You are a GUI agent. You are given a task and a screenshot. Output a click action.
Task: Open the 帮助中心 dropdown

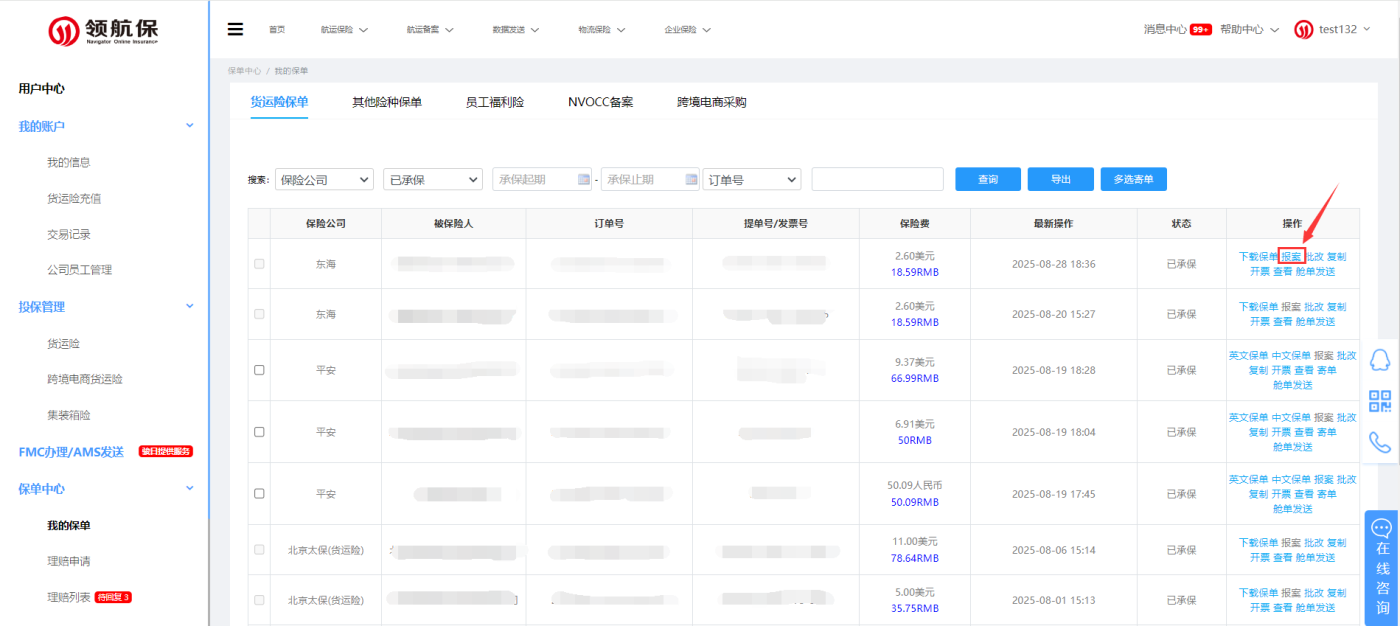pos(1250,30)
